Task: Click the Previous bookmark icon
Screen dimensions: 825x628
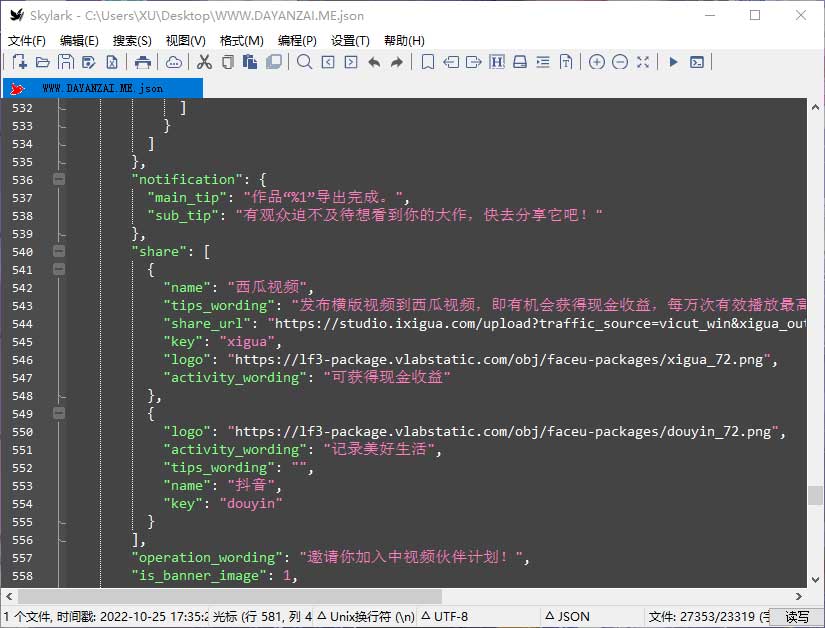Action: (451, 62)
